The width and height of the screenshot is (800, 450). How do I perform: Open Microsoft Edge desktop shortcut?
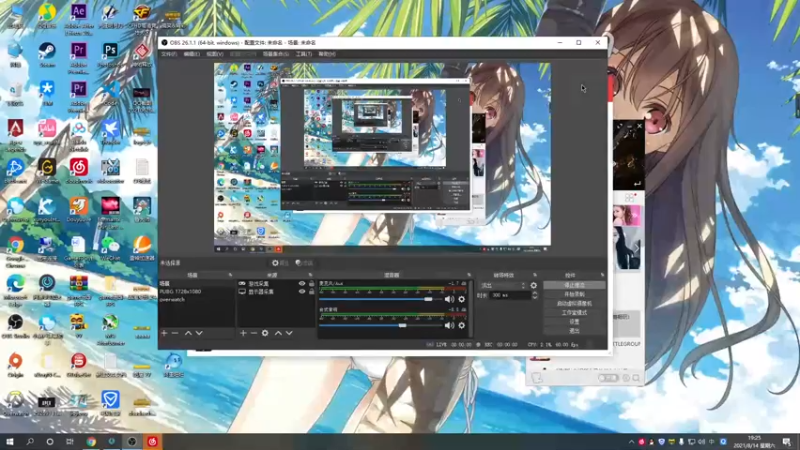(x=15, y=289)
